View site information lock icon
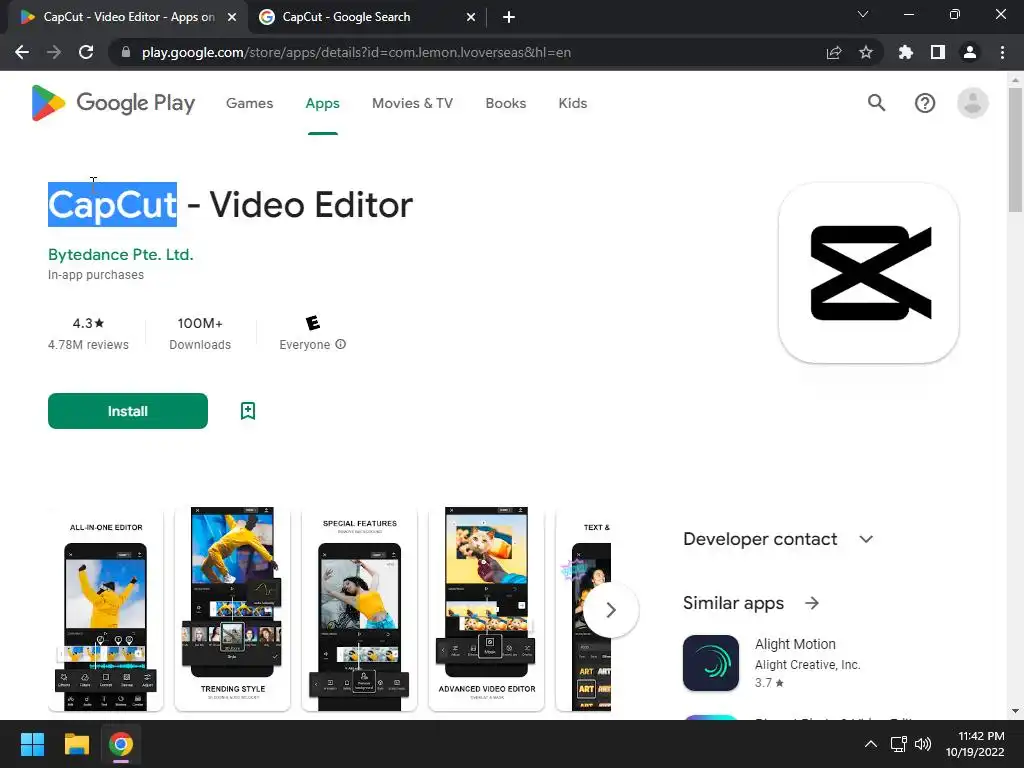1024x768 pixels. (125, 52)
